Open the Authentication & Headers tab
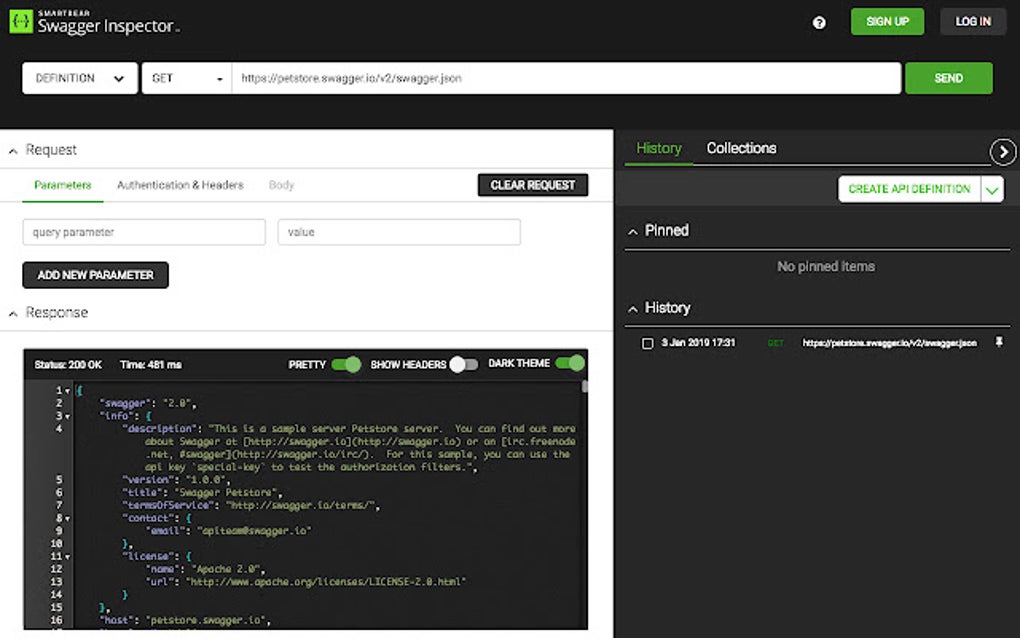 click(180, 185)
